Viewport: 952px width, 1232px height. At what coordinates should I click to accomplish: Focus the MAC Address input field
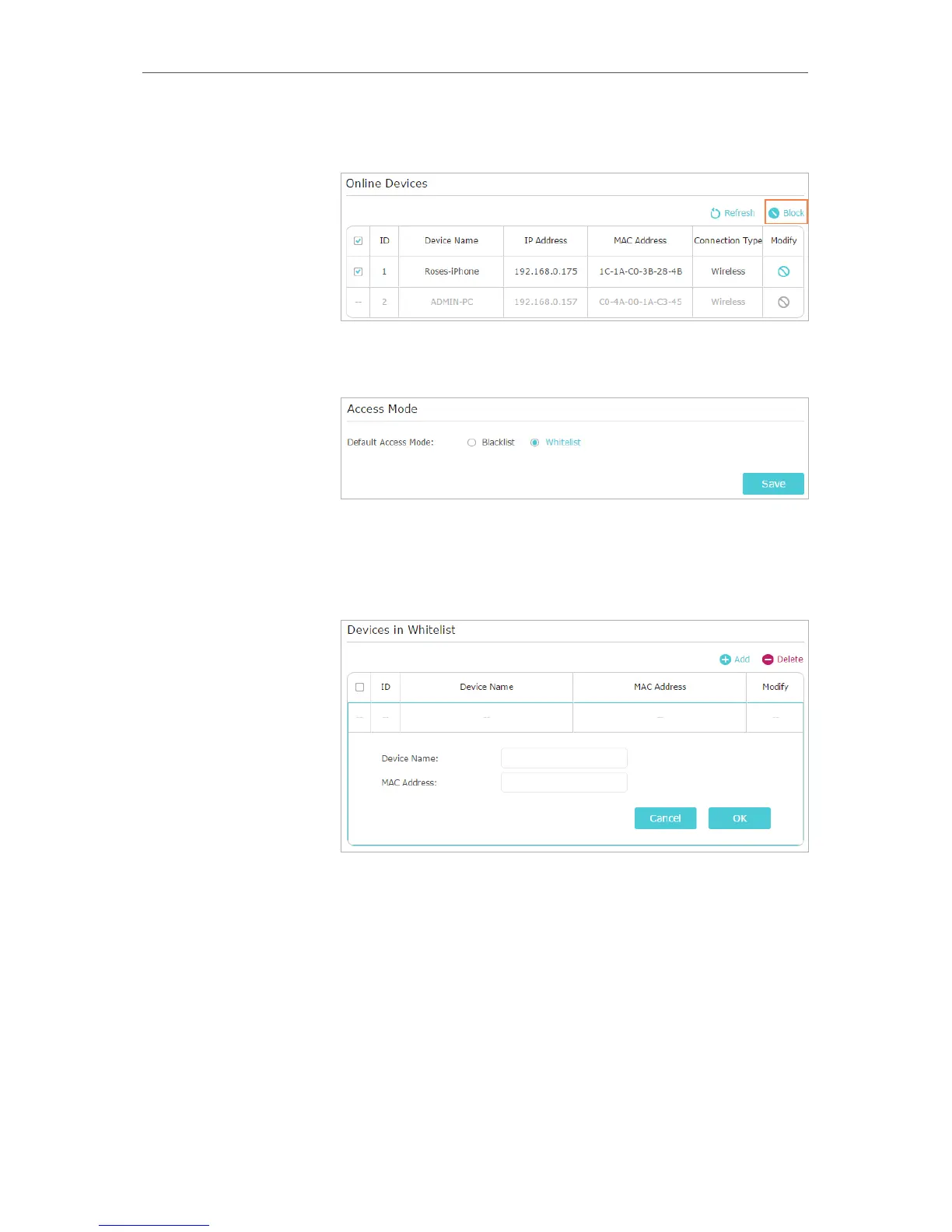click(x=564, y=782)
